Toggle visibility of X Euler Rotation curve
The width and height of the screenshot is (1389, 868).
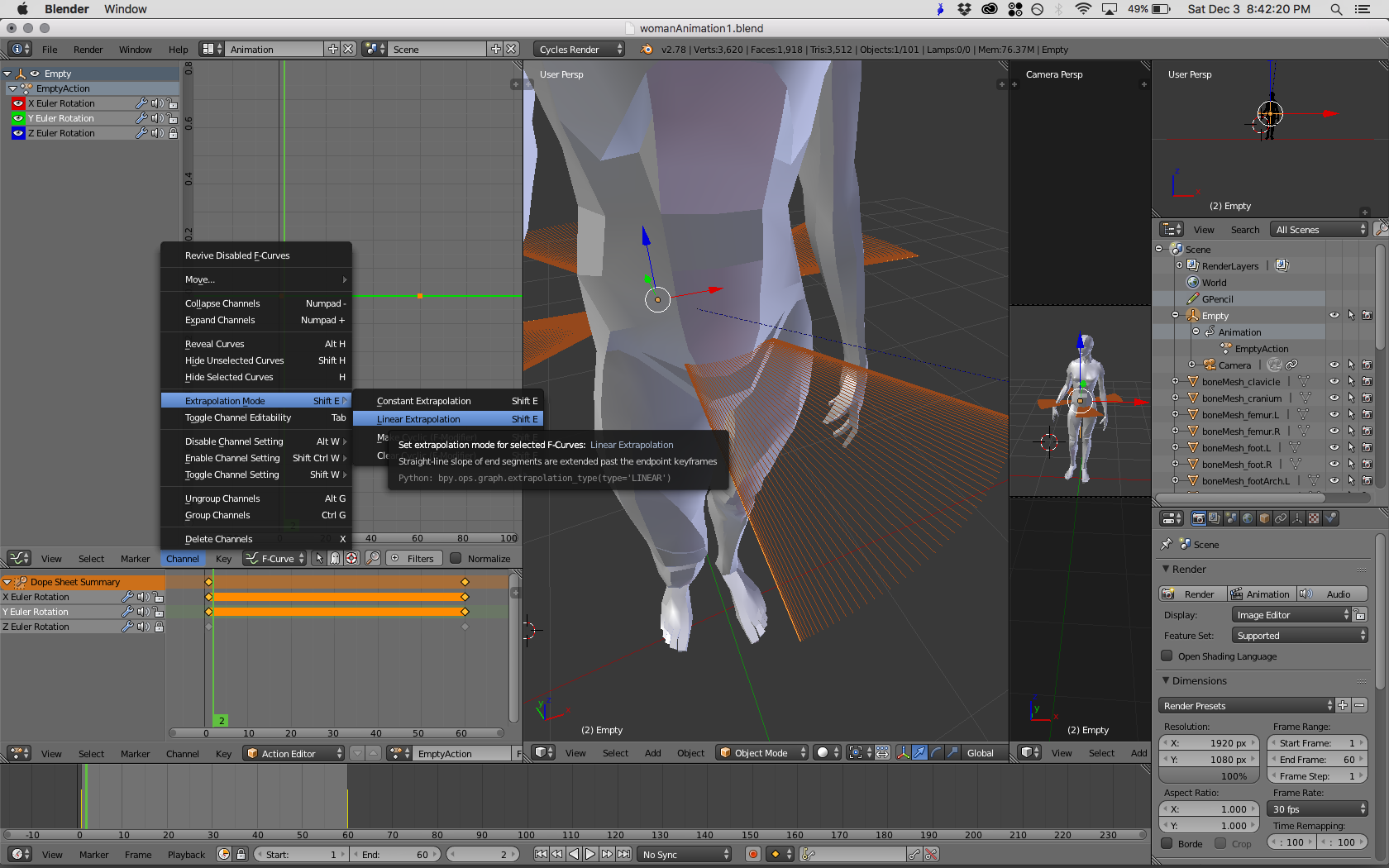[x=18, y=103]
